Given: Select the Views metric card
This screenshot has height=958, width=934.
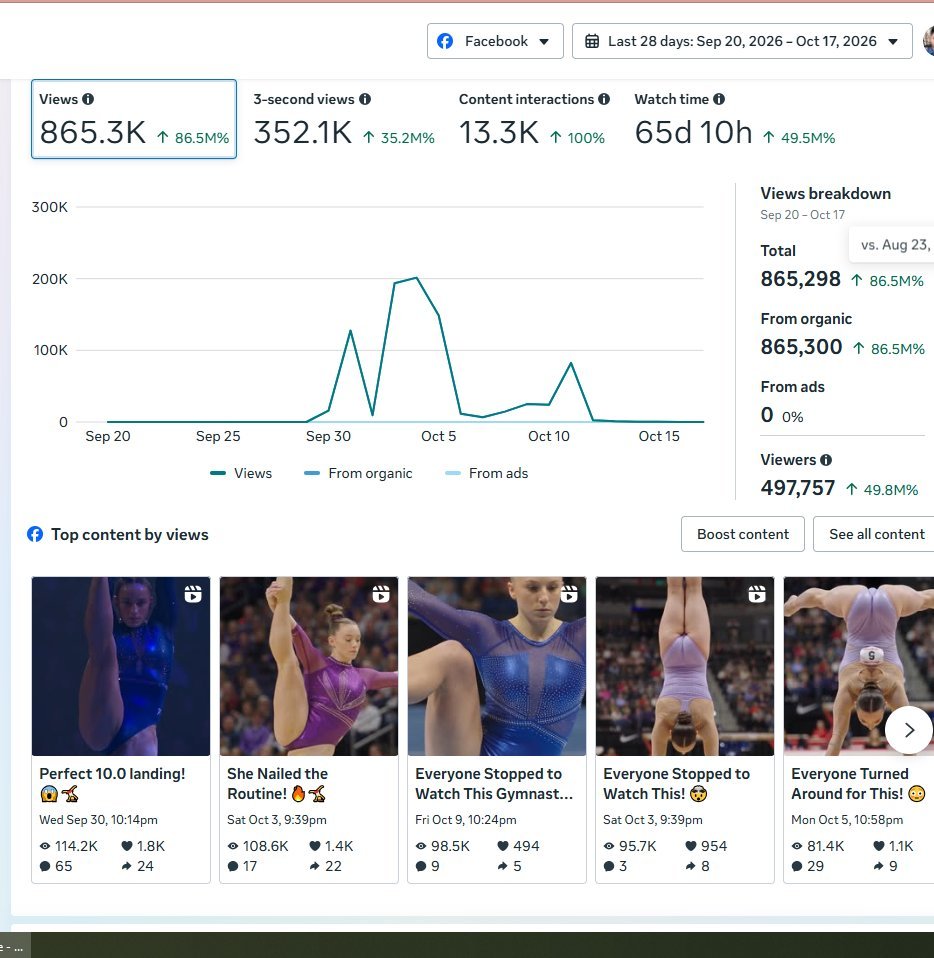Looking at the screenshot, I should coord(134,119).
